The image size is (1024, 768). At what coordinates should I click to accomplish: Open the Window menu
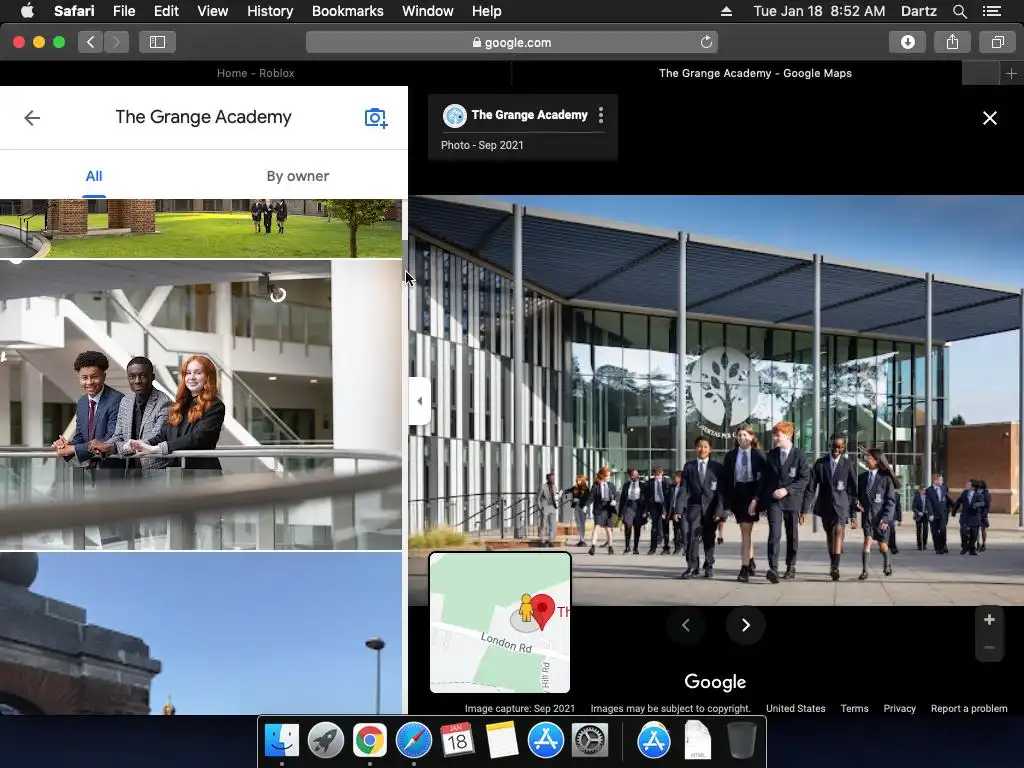click(427, 11)
